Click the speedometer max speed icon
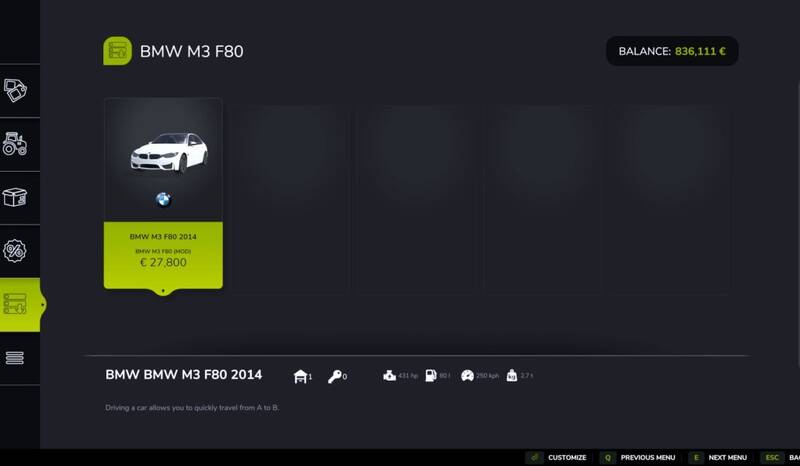Image resolution: width=800 pixels, height=466 pixels. point(467,376)
